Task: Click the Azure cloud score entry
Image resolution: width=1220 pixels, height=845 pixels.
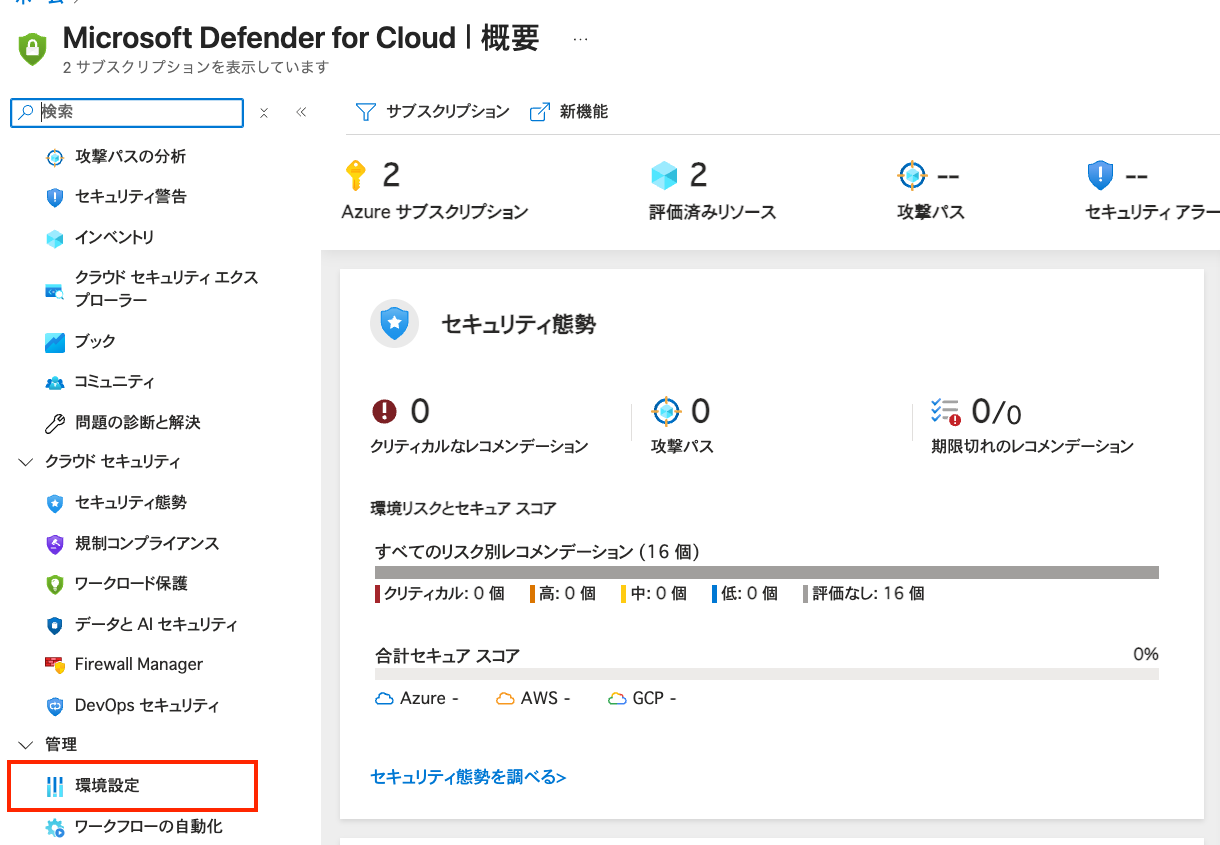Action: coord(416,699)
